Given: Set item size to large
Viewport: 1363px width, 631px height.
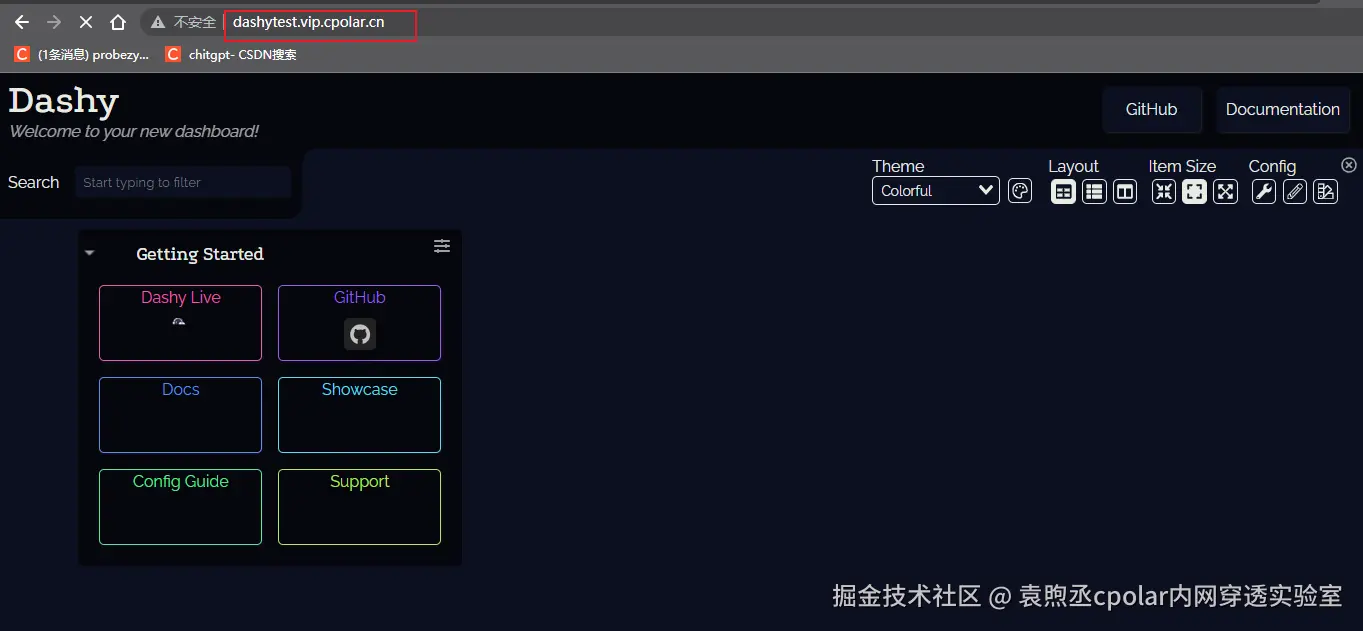Looking at the screenshot, I should 1226,191.
